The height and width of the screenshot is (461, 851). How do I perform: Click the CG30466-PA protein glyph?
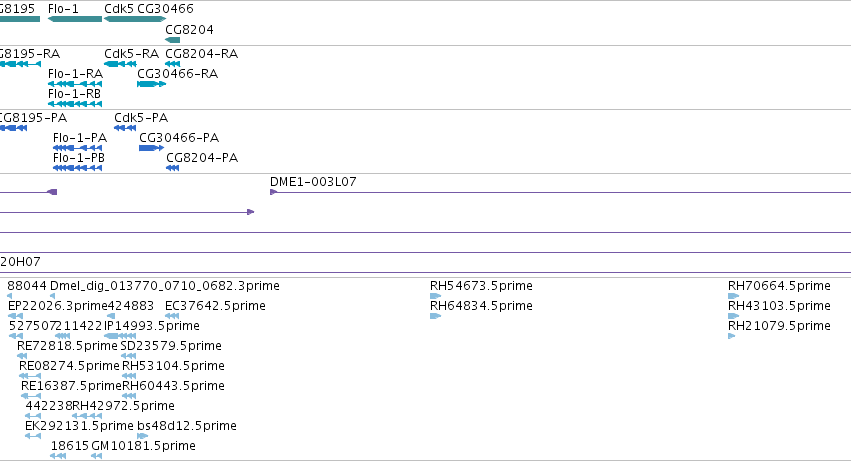[151, 148]
